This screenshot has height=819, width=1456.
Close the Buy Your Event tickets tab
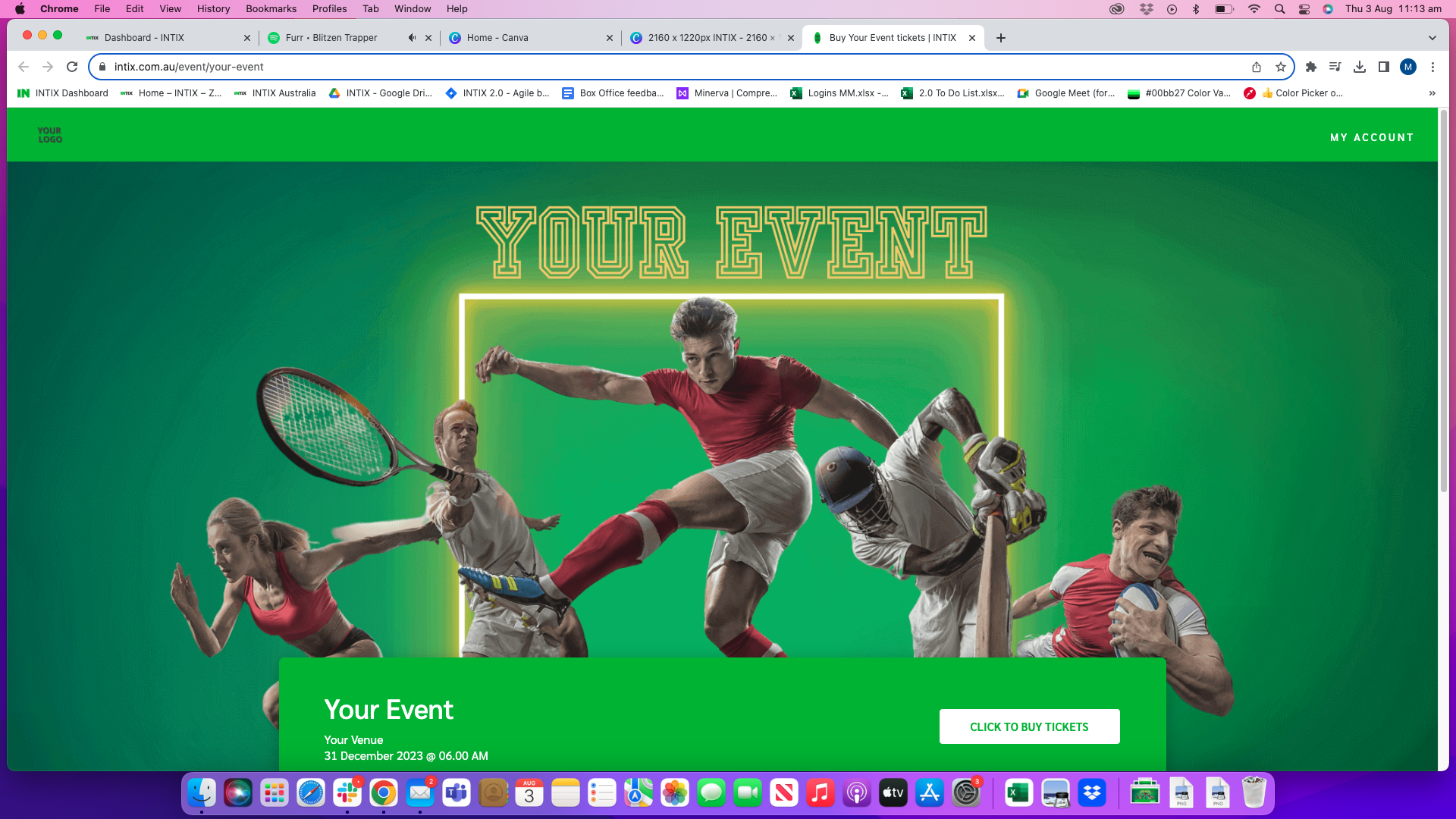pos(972,38)
